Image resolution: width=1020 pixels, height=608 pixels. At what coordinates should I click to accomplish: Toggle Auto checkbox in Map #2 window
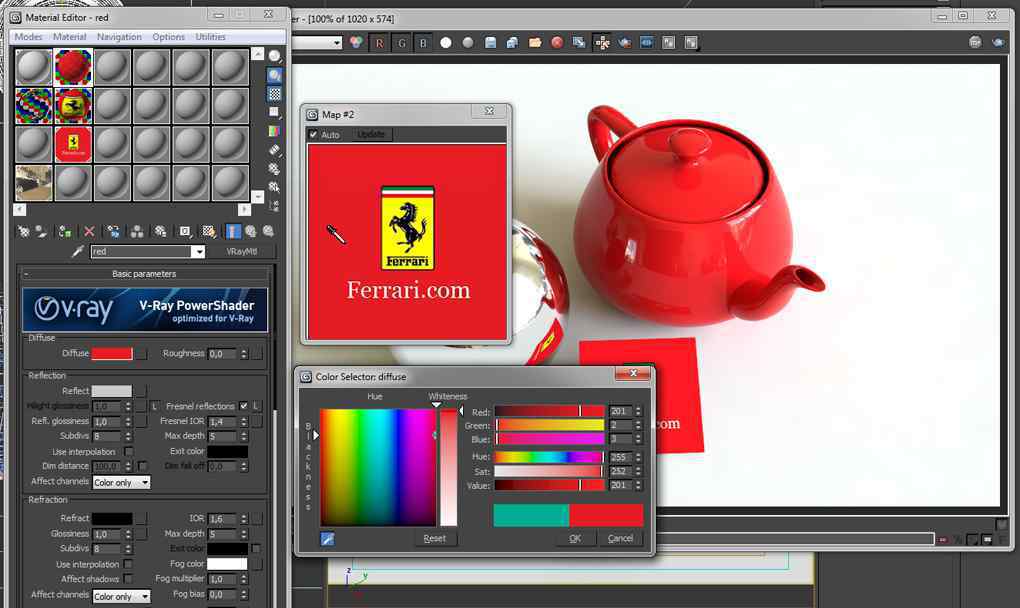click(314, 135)
